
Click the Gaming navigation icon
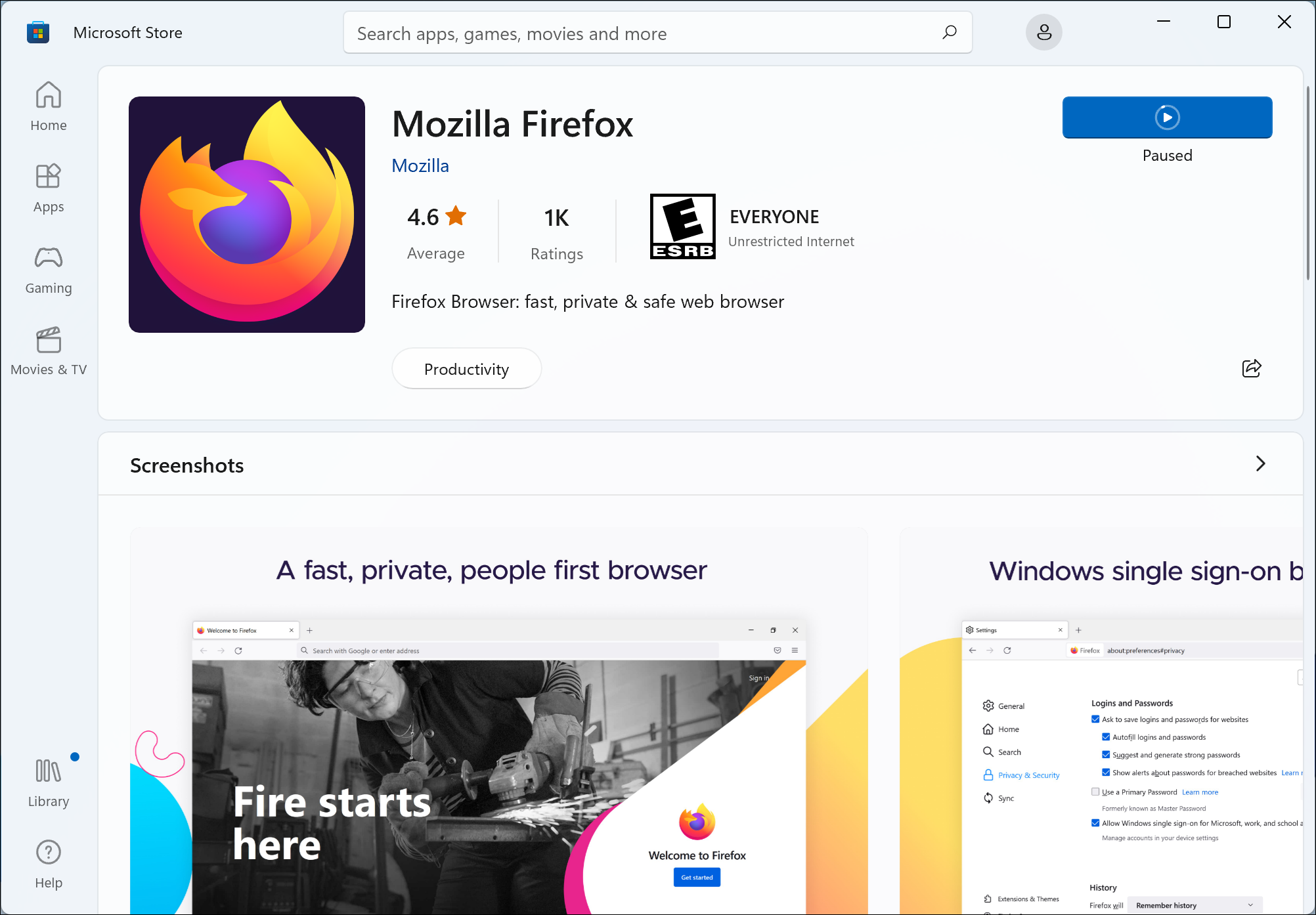tap(48, 258)
